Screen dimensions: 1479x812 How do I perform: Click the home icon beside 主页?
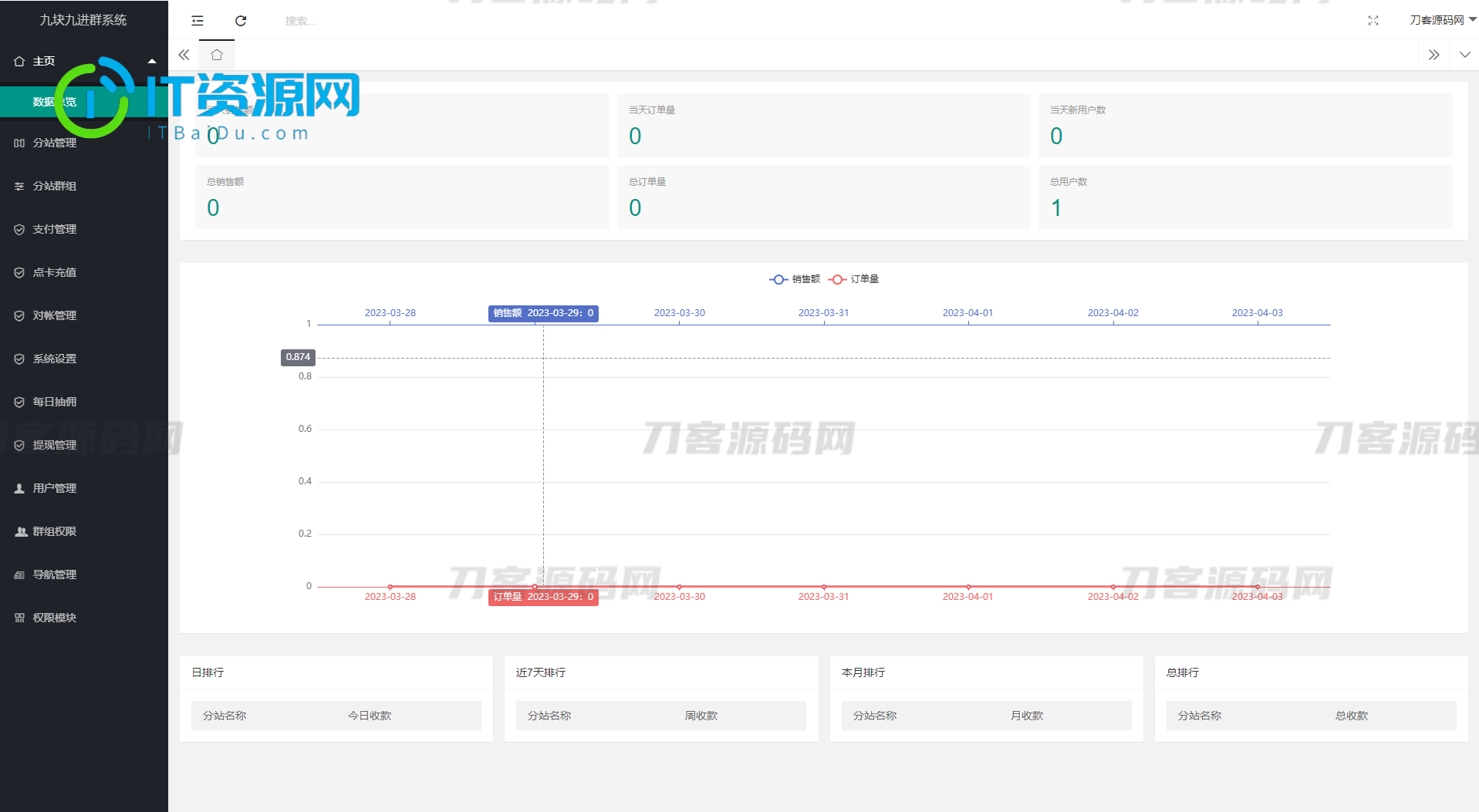coord(19,61)
